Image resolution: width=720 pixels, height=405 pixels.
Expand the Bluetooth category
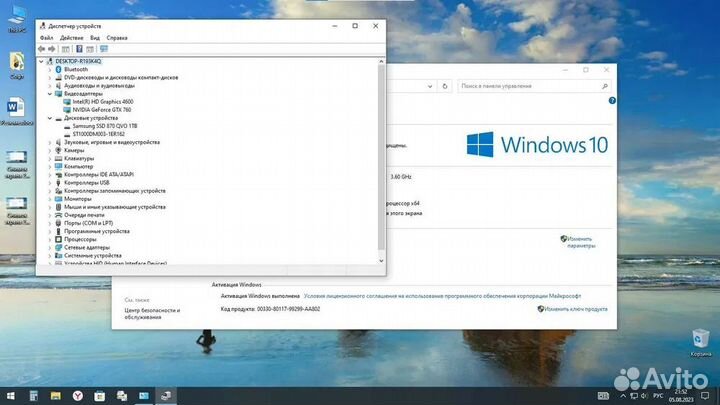coord(49,69)
